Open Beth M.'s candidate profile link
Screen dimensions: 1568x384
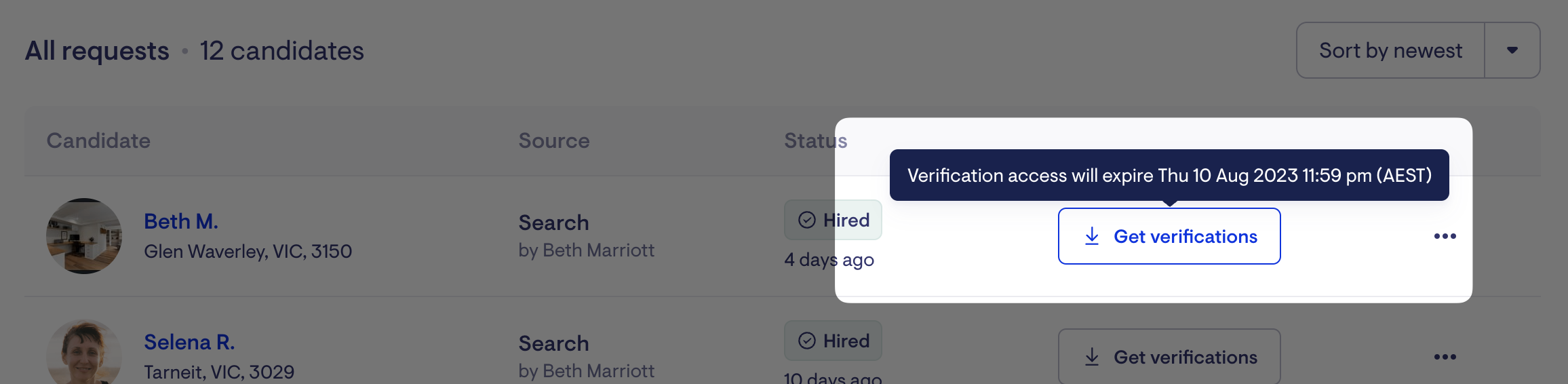point(180,221)
